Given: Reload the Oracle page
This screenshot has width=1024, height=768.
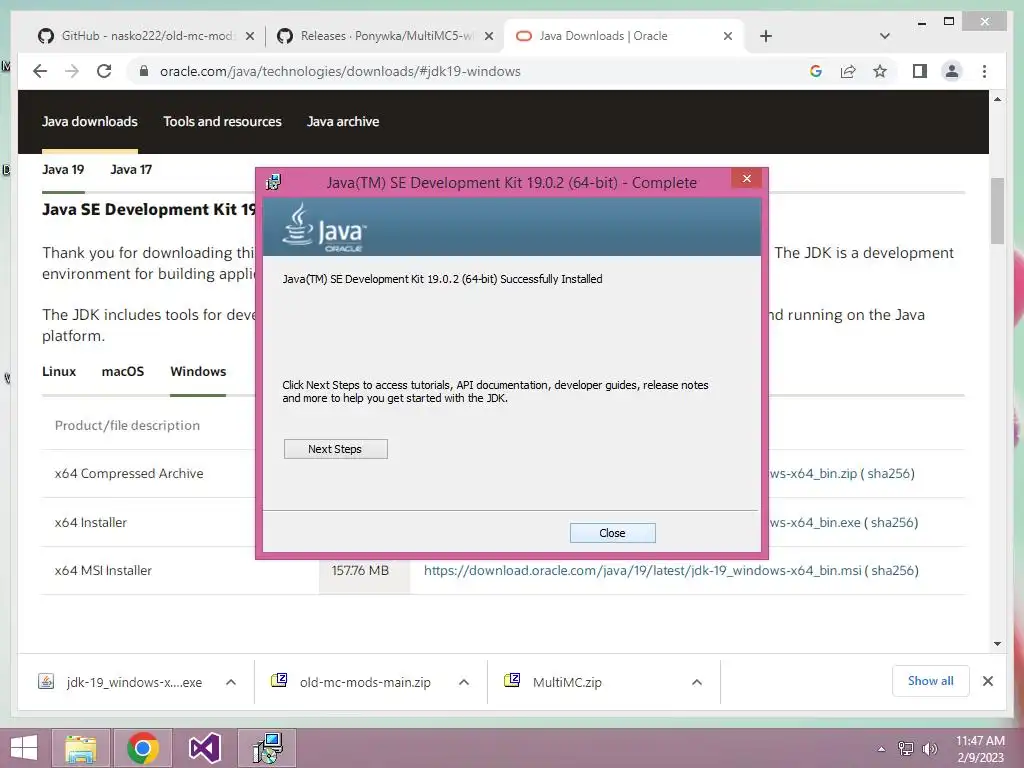Looking at the screenshot, I should pos(104,71).
